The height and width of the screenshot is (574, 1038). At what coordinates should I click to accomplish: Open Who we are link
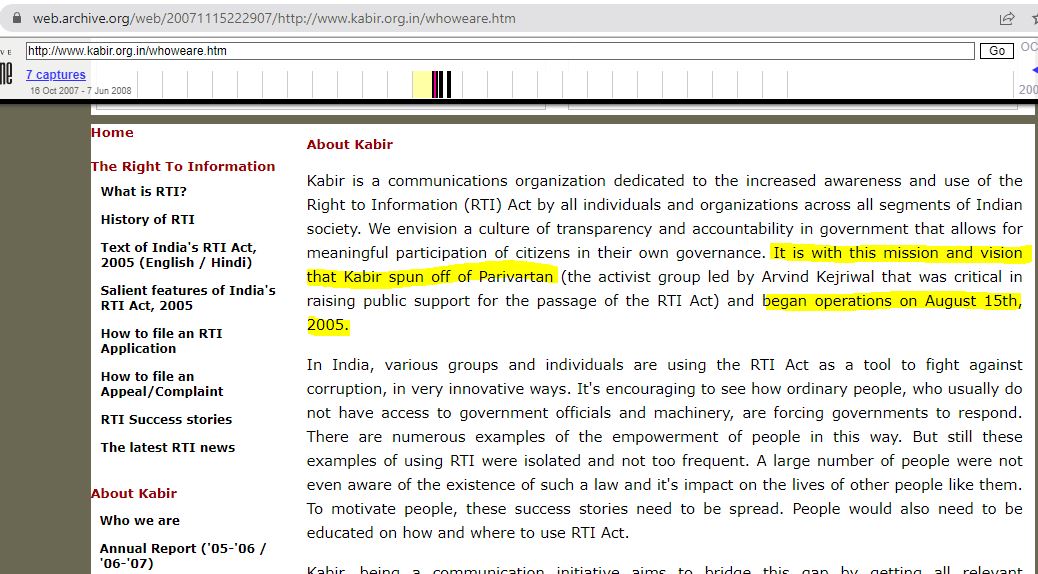[140, 521]
